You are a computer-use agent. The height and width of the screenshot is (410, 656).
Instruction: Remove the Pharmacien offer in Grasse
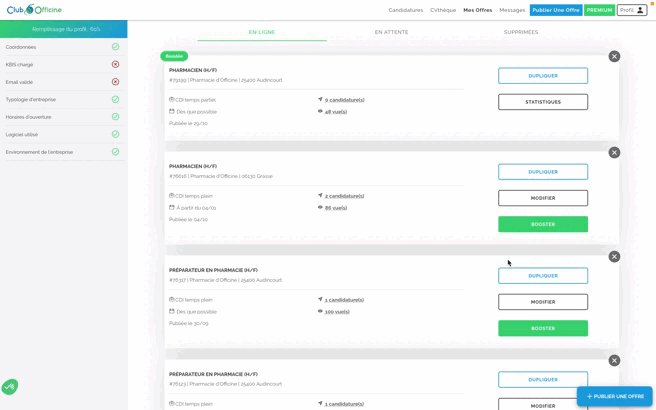[x=614, y=153]
